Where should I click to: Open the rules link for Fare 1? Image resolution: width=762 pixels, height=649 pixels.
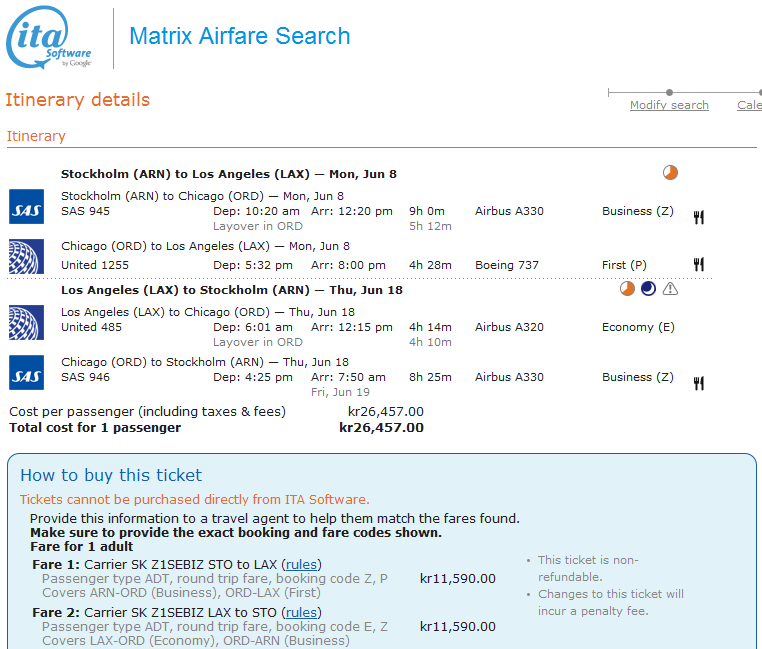(x=301, y=565)
